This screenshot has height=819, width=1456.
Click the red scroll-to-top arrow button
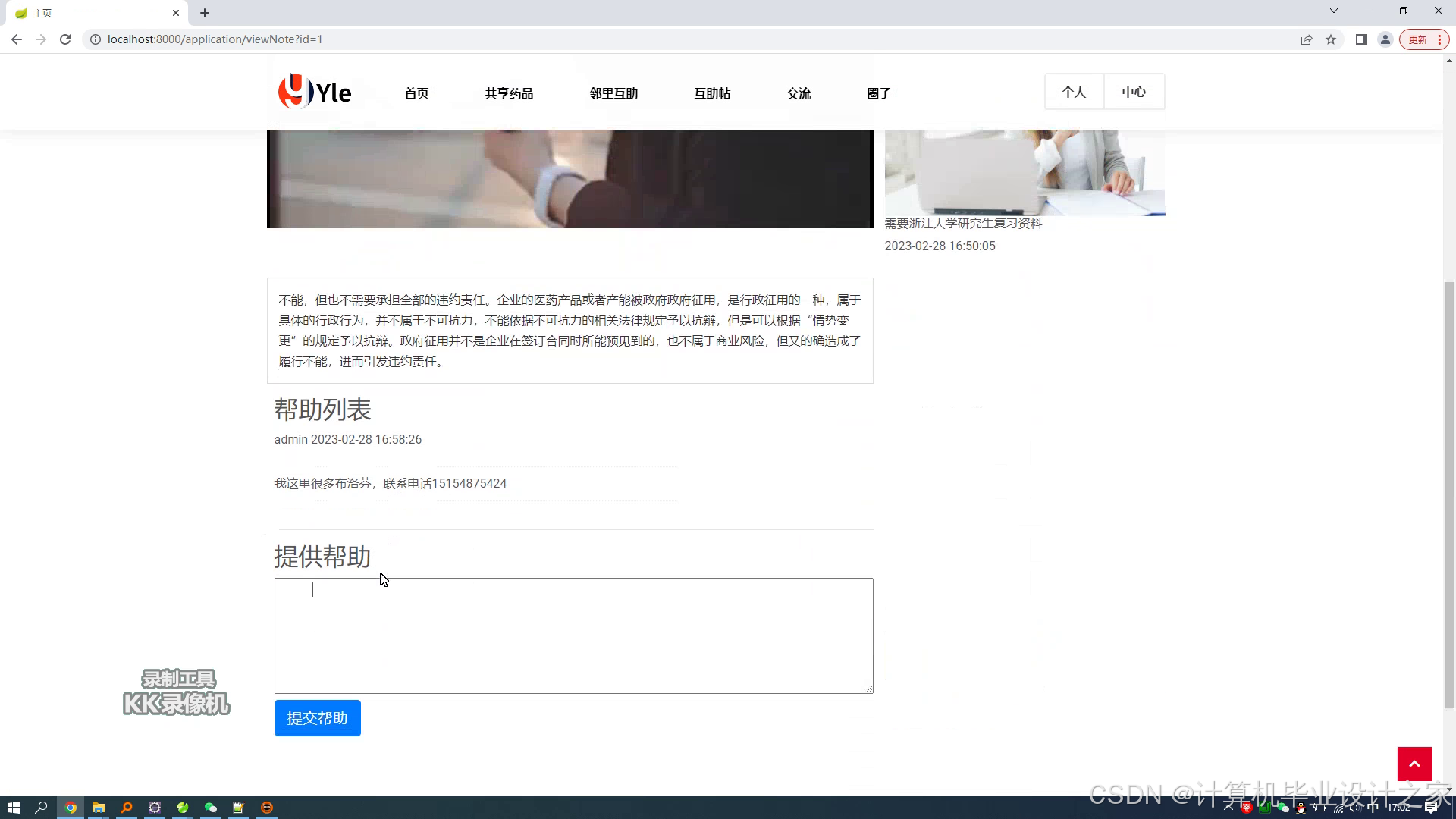[1414, 764]
